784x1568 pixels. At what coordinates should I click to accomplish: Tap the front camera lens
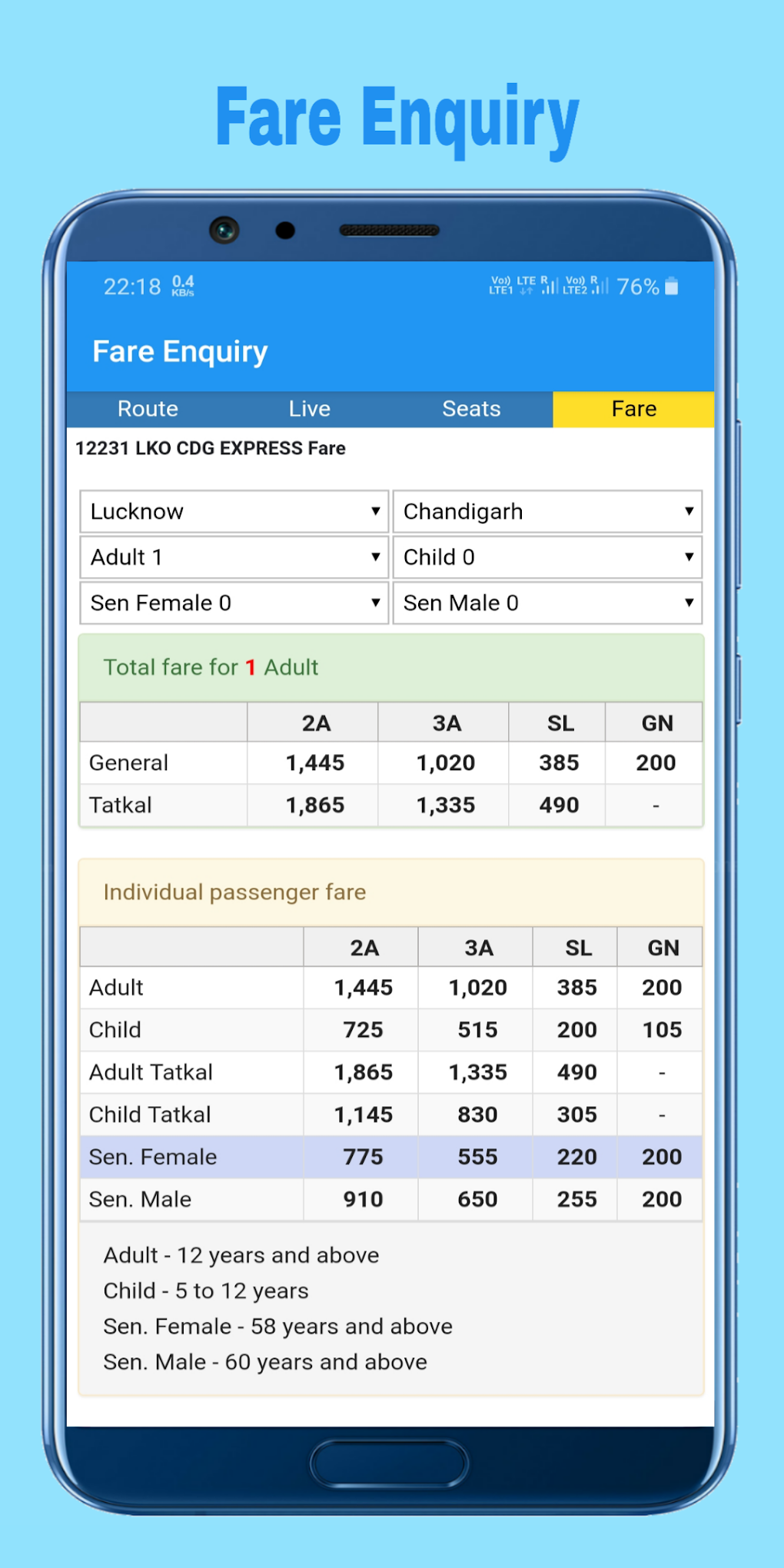[x=224, y=230]
